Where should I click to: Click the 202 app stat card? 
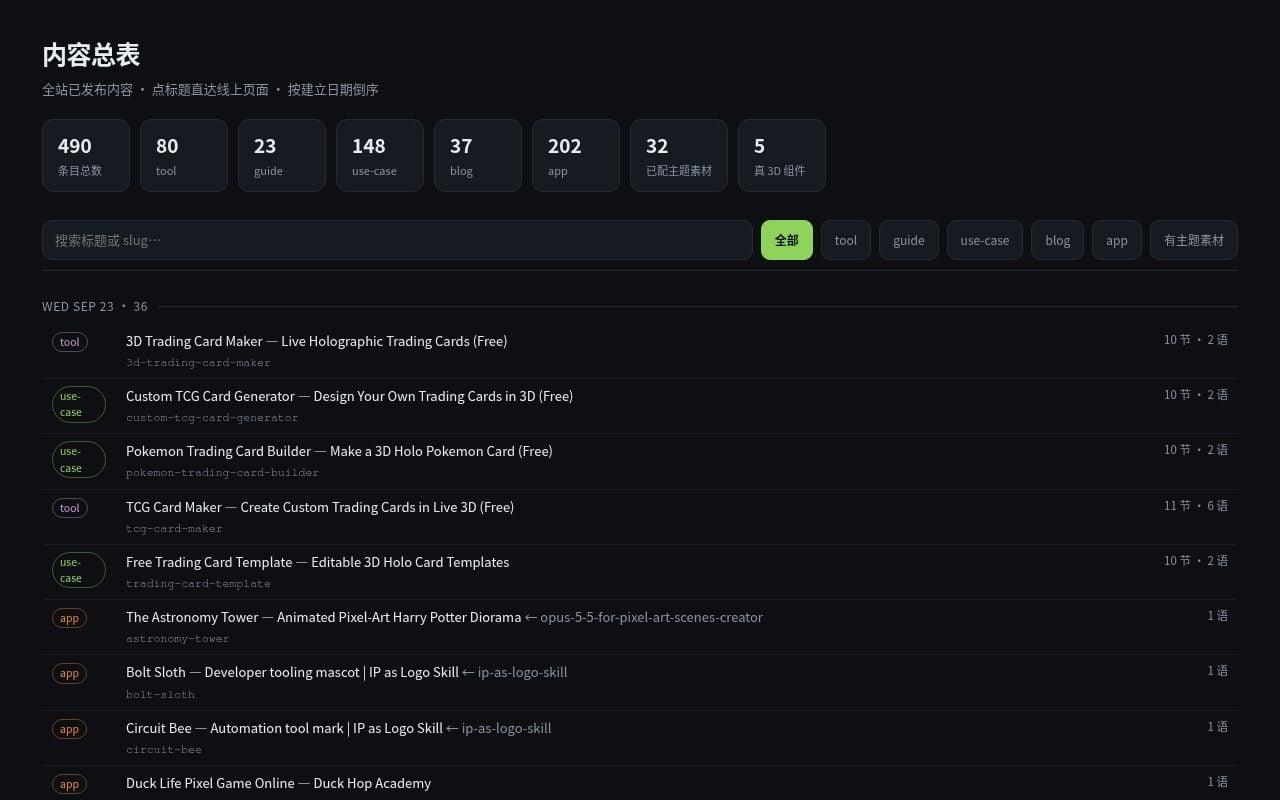tap(576, 155)
